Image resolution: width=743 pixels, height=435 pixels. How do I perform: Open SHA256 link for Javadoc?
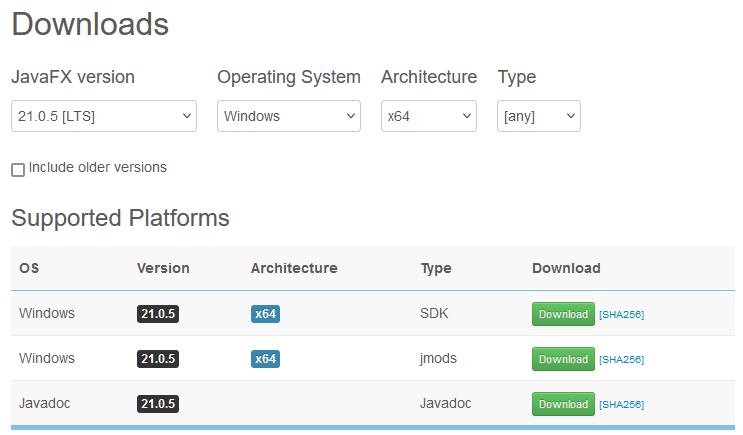click(x=621, y=405)
